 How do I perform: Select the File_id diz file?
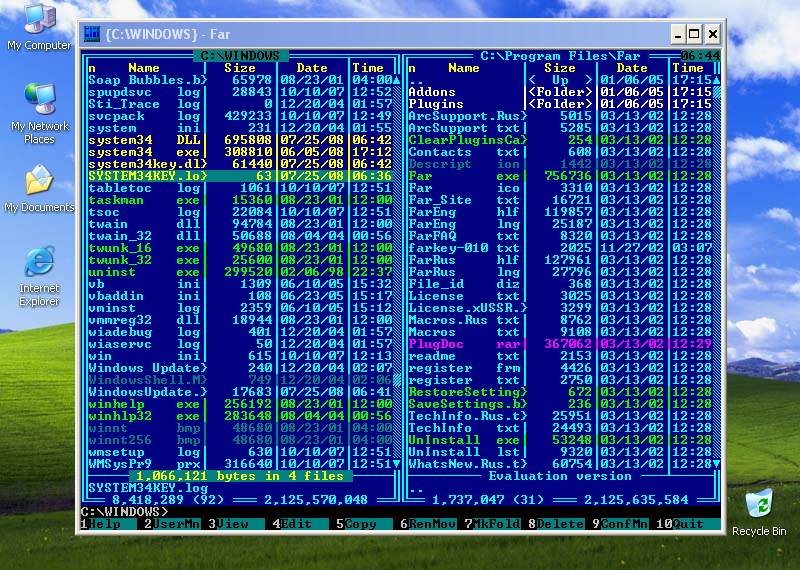(560, 284)
